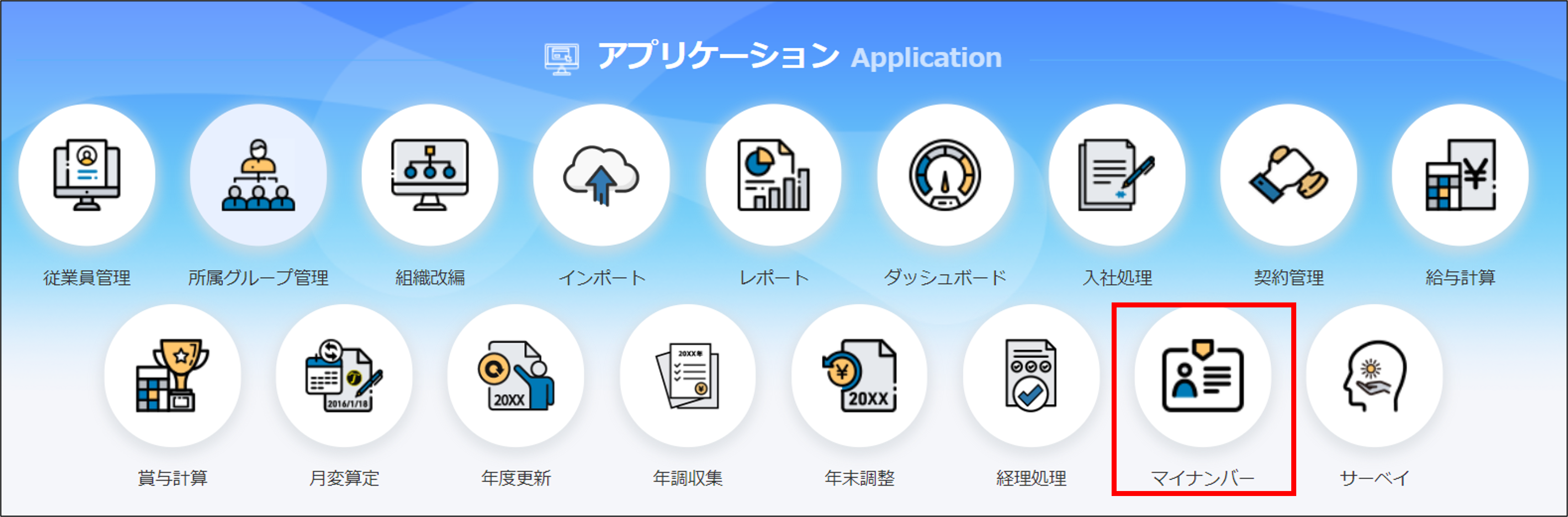Open the 所属グループ管理 group management icon

point(258,175)
